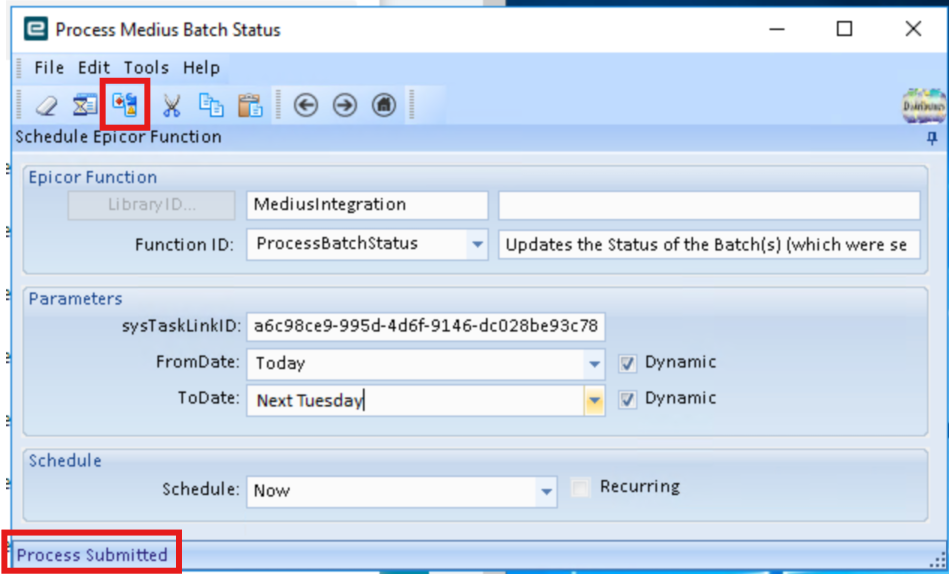Screen dimensions: 949x574
Task: Expand the Schedule dropdown arrow
Action: (547, 491)
